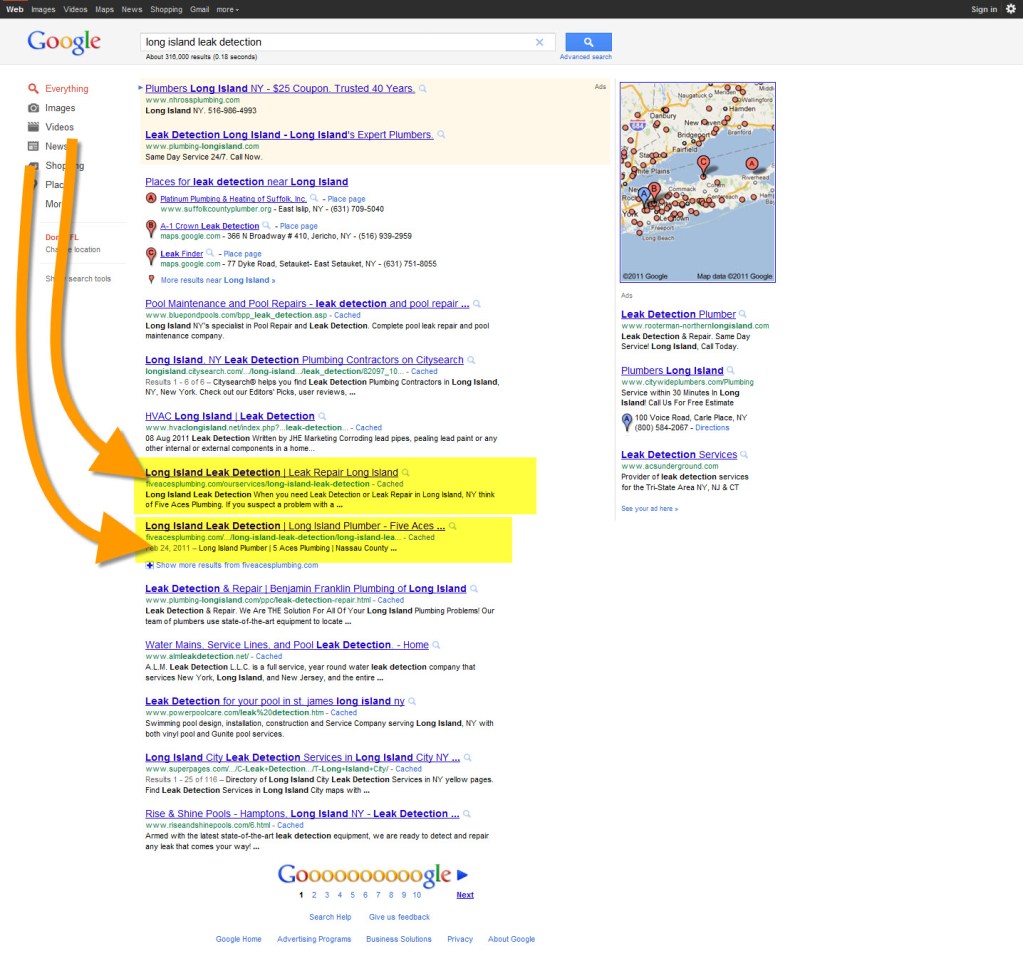Go to results page 2
This screenshot has width=1023, height=961.
tap(314, 895)
